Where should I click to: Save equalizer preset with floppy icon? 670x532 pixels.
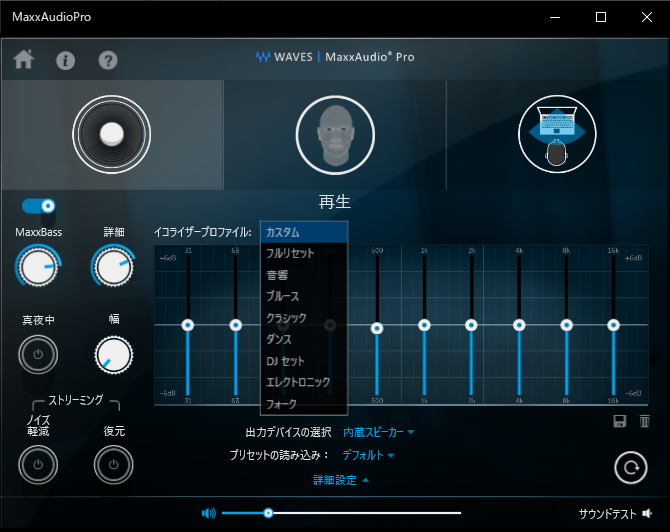pyautogui.click(x=620, y=421)
